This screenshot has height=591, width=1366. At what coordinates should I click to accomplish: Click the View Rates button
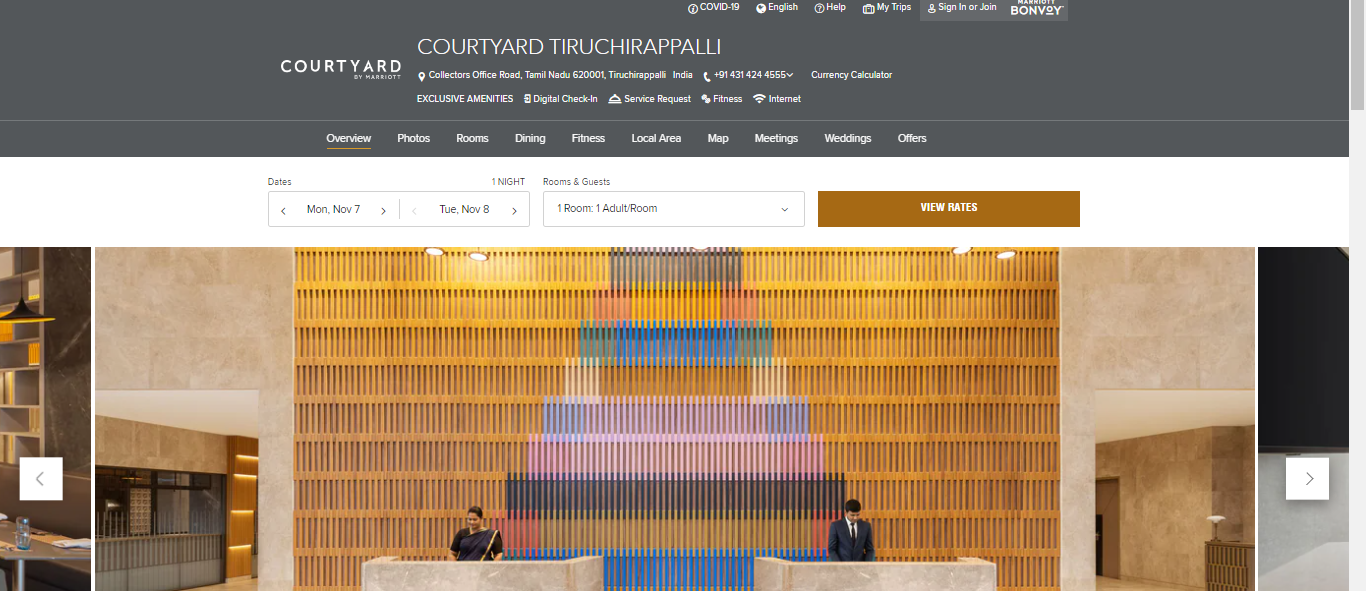tap(949, 209)
